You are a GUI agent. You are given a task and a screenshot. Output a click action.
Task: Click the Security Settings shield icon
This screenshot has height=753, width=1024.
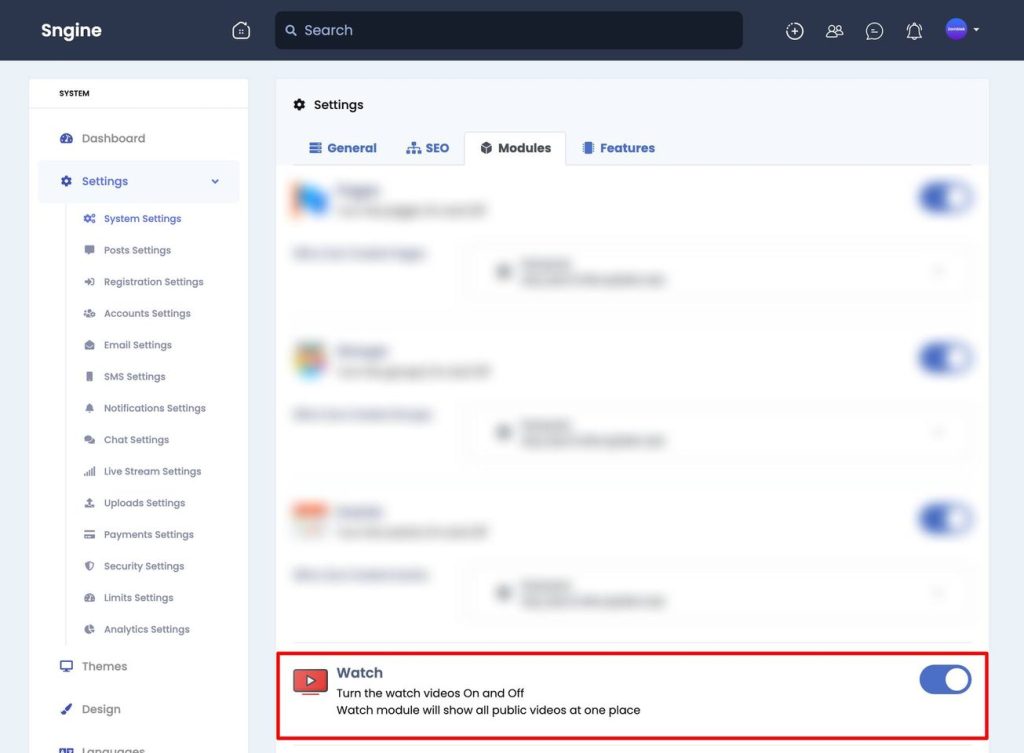pos(89,566)
